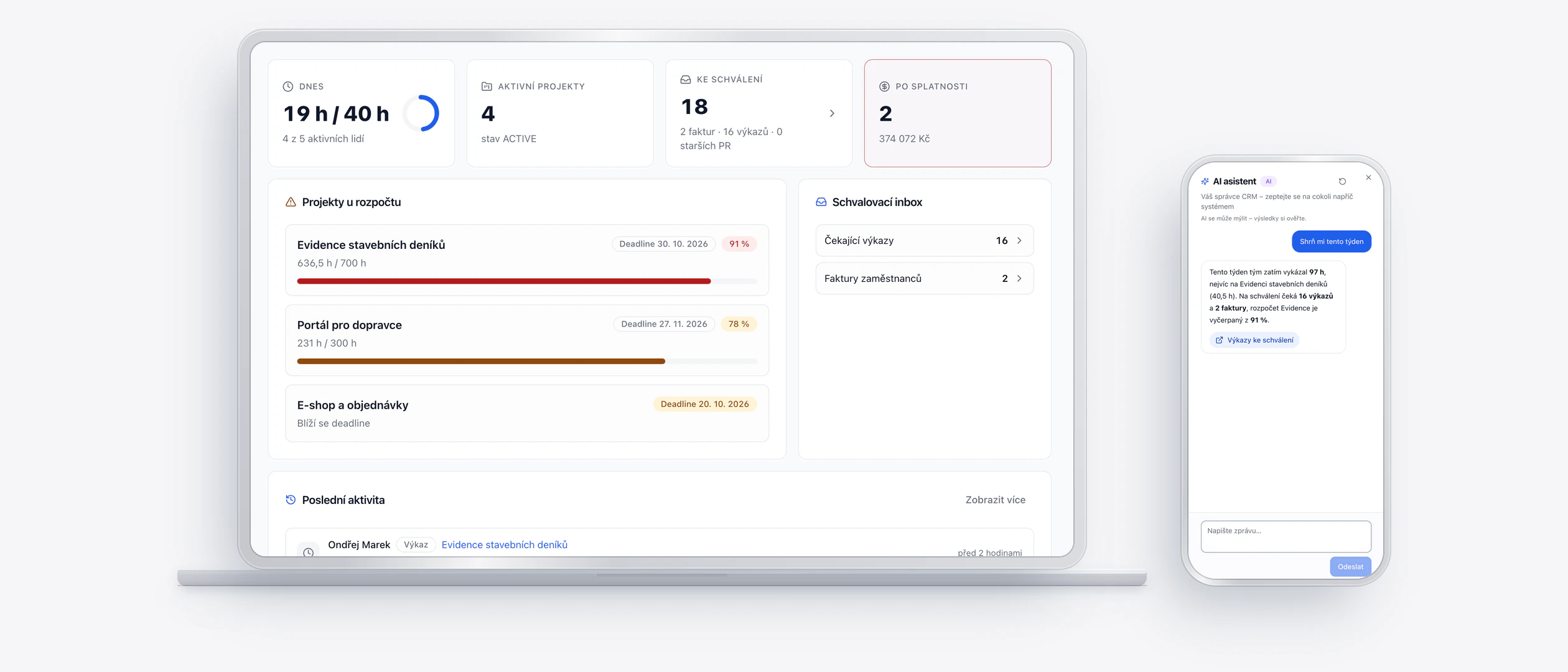
Task: Click the Zobrazit více link
Action: pyautogui.click(x=996, y=500)
